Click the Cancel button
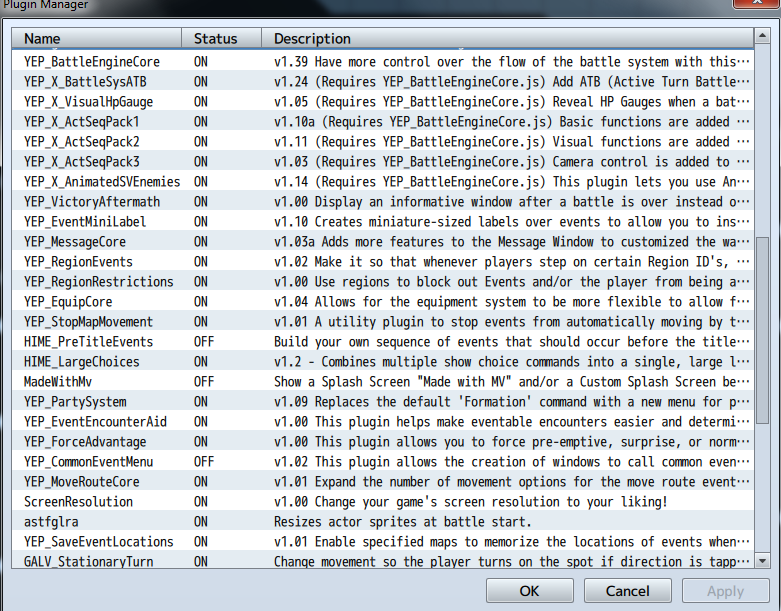 (x=628, y=591)
